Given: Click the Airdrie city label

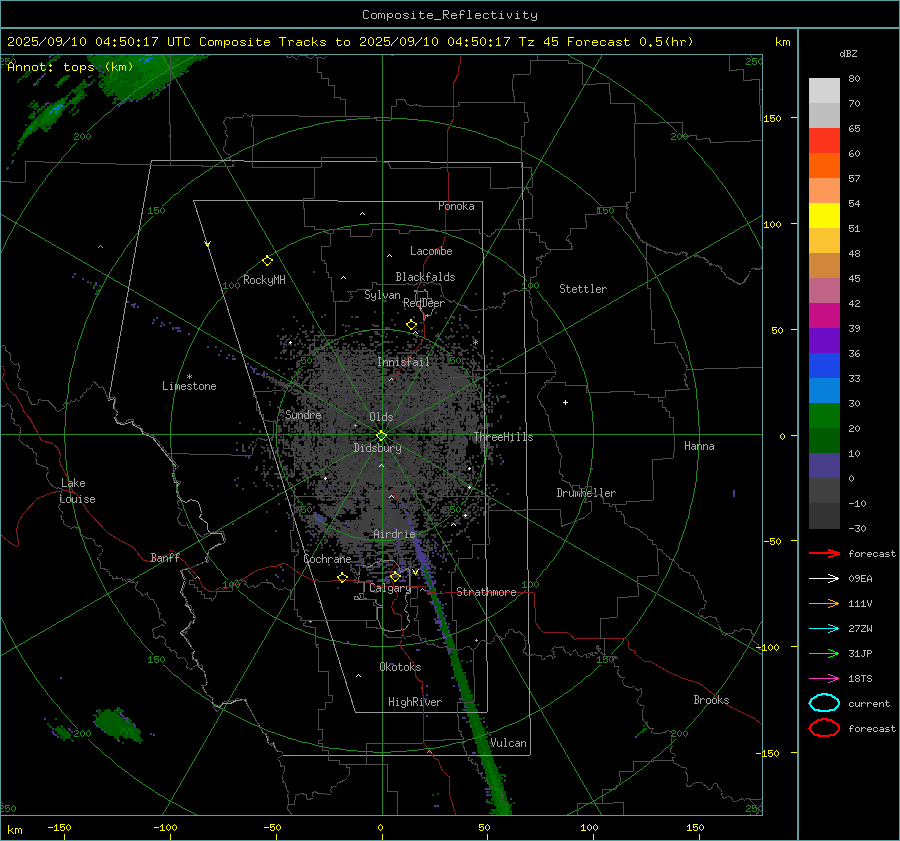Looking at the screenshot, I should [x=394, y=534].
